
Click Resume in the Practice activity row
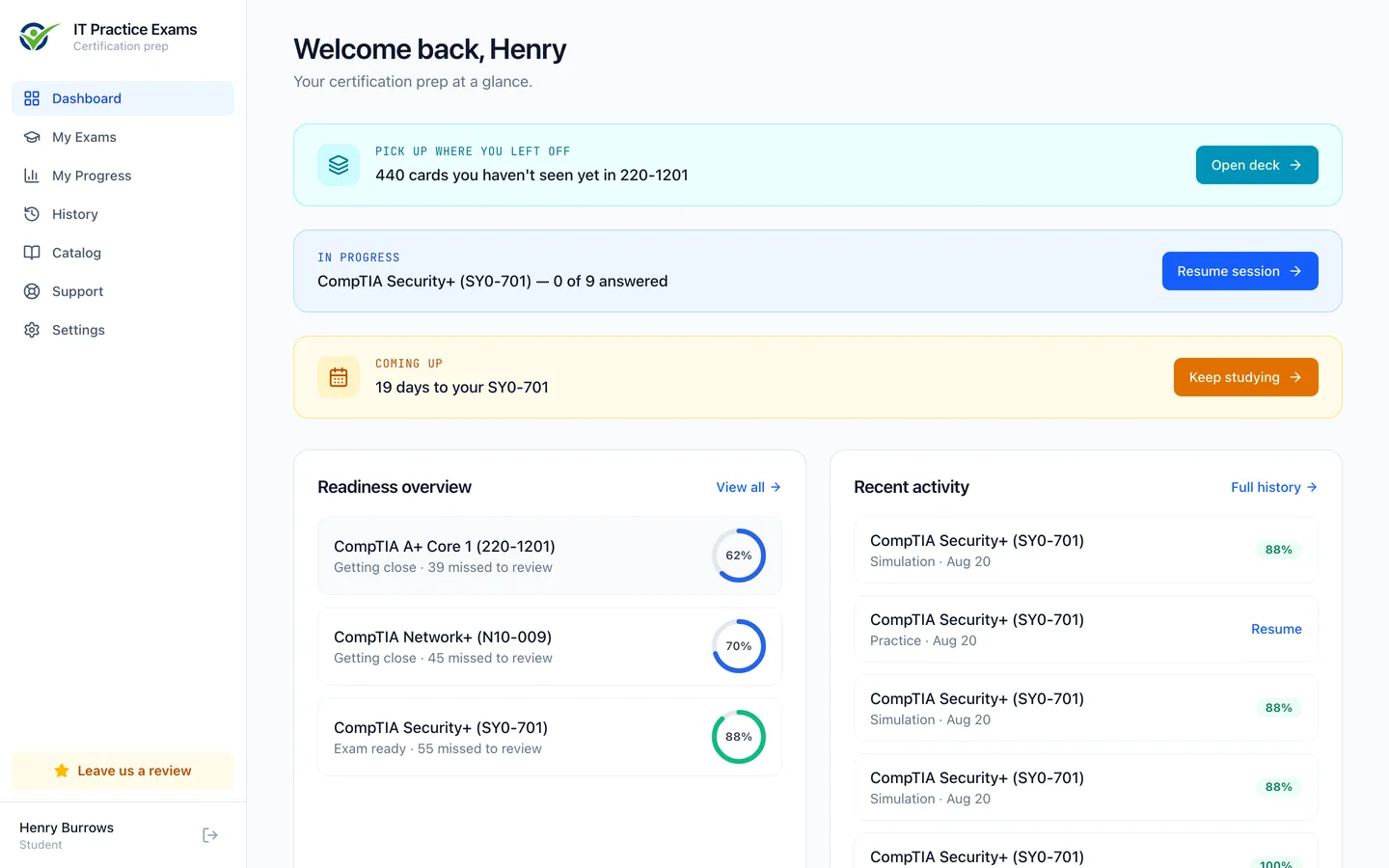click(x=1276, y=629)
